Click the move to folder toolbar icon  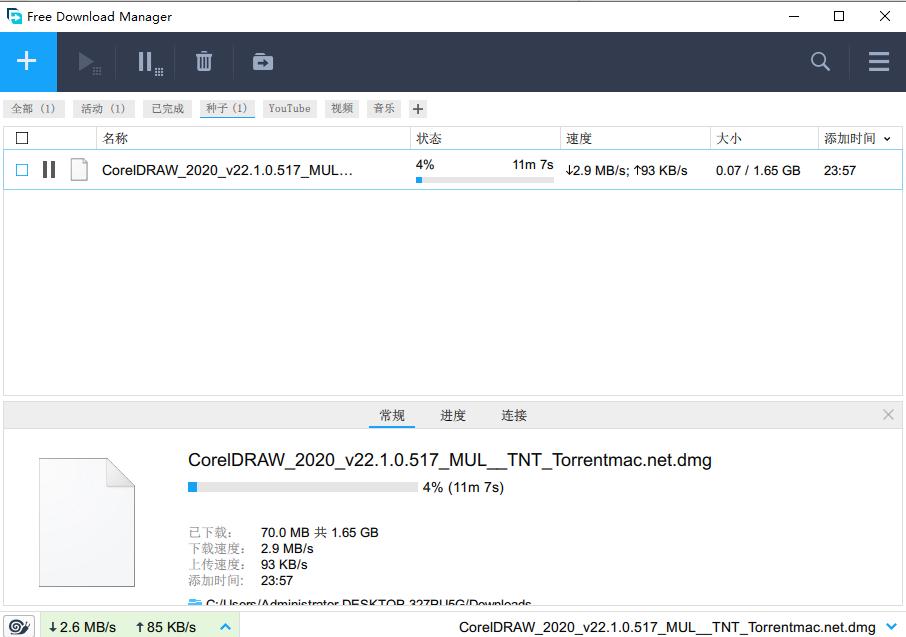[x=263, y=61]
